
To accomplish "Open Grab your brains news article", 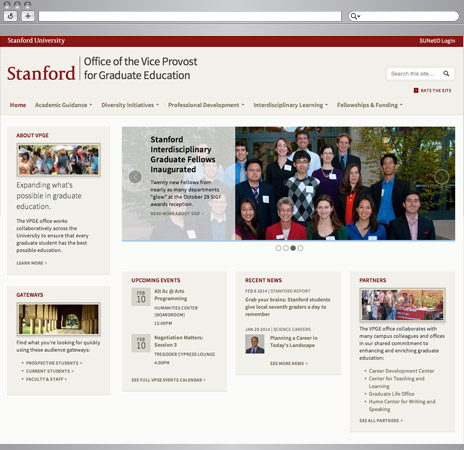I will [x=288, y=307].
